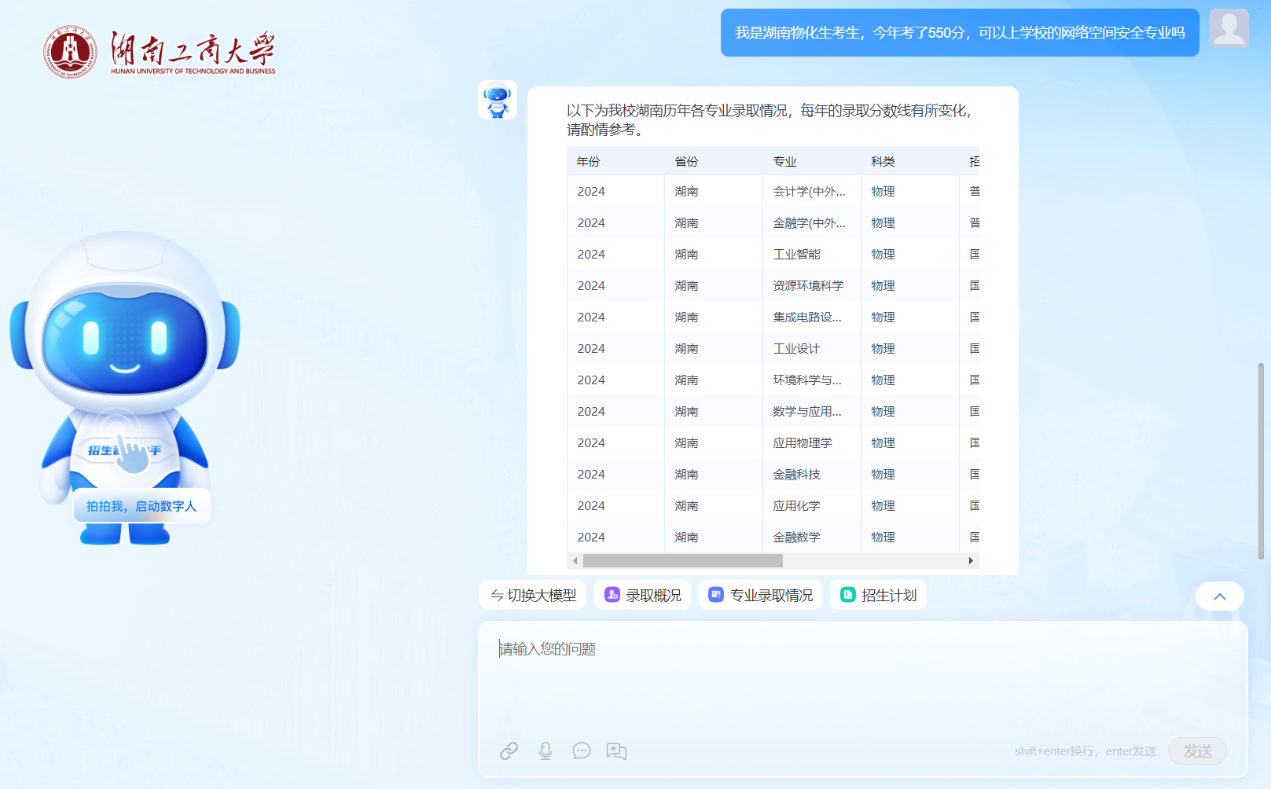Click the 专业 column header in the table
The height and width of the screenshot is (789, 1271).
click(x=785, y=162)
